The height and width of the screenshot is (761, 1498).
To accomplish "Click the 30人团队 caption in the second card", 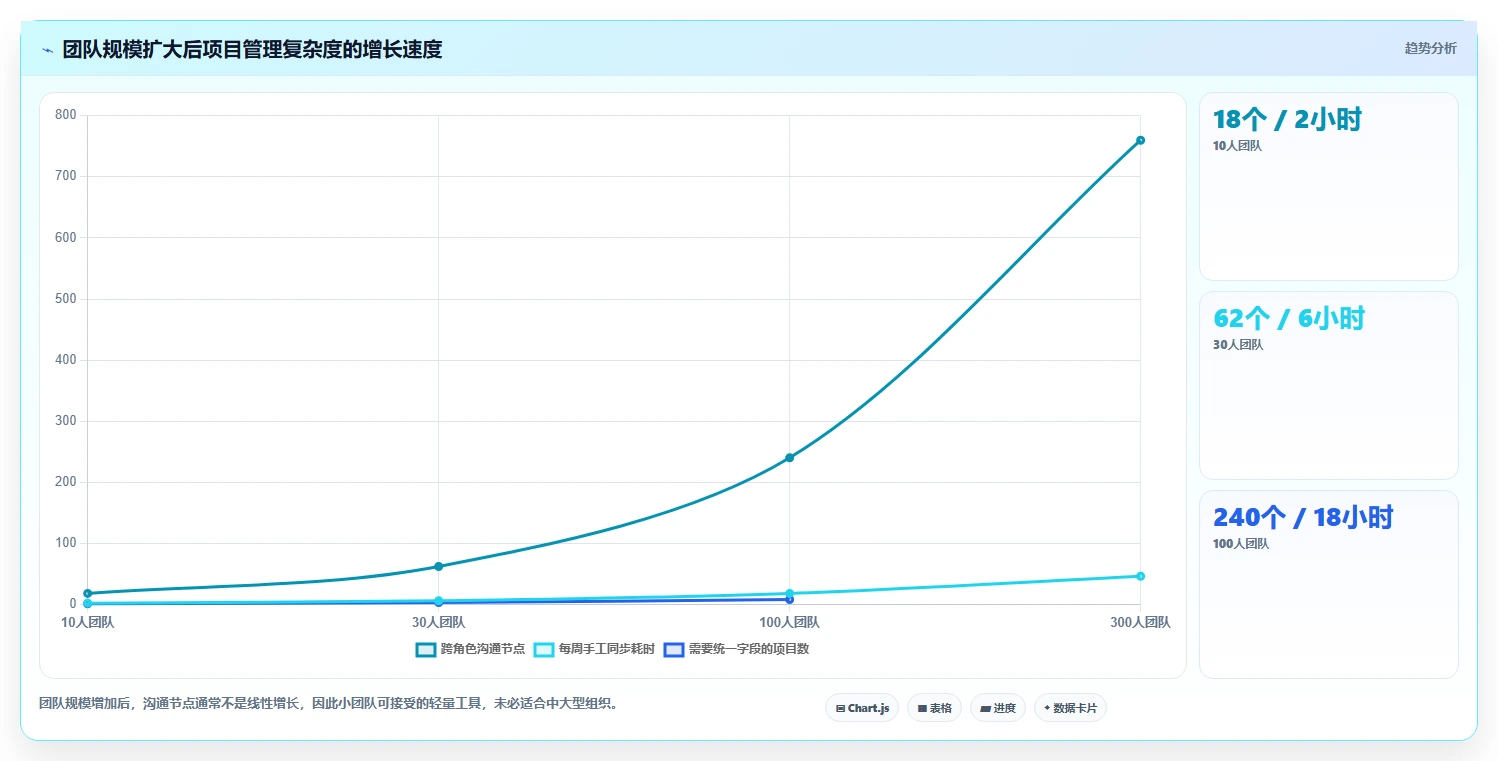I will coord(1238,345).
